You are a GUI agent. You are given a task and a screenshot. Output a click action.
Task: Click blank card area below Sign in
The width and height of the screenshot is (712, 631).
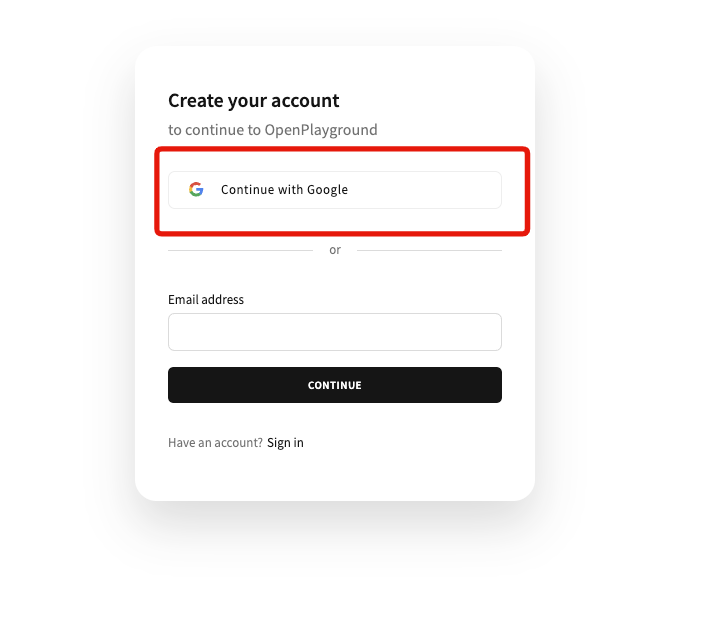point(335,474)
